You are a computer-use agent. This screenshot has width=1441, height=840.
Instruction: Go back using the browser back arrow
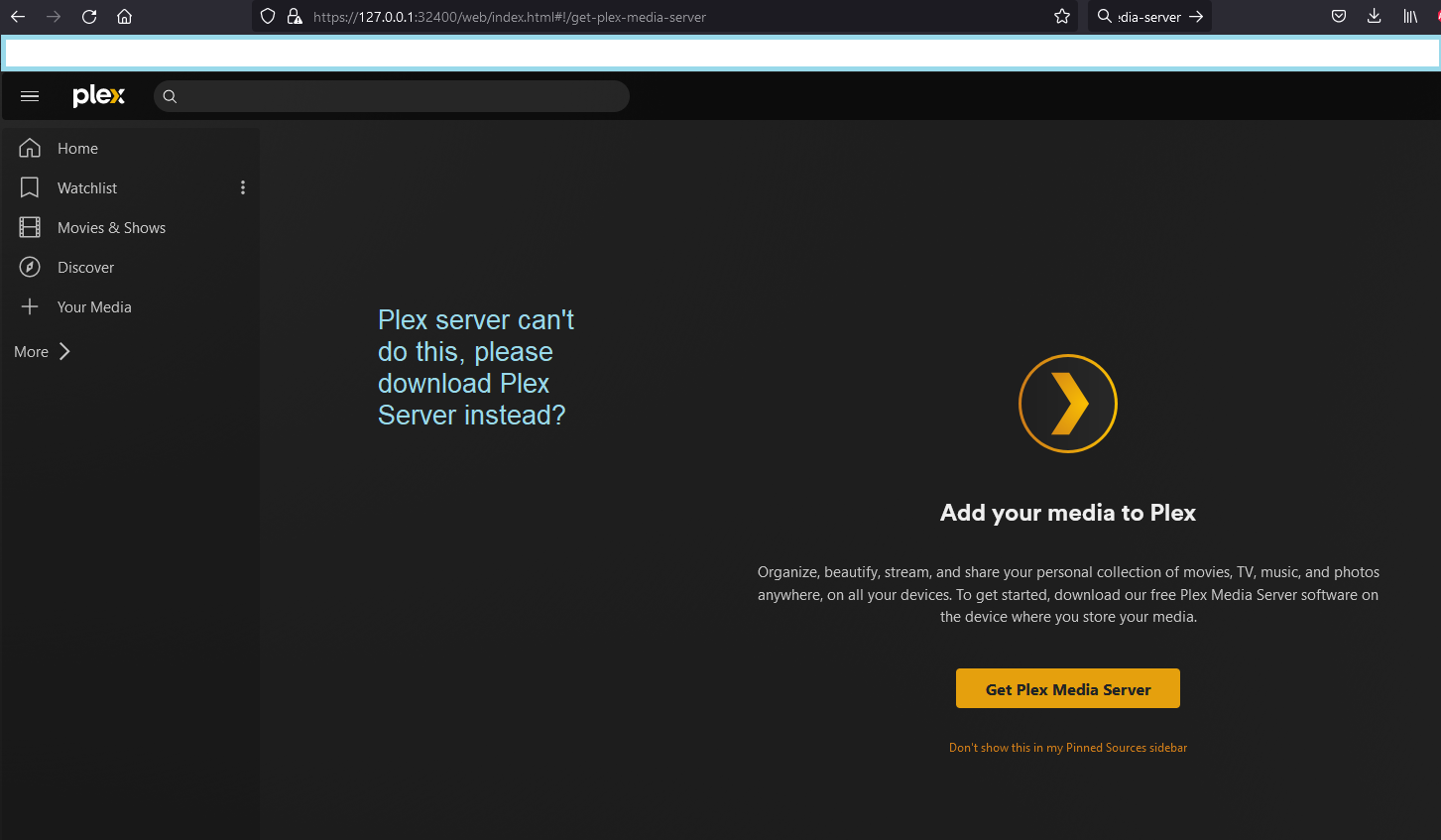click(x=18, y=17)
